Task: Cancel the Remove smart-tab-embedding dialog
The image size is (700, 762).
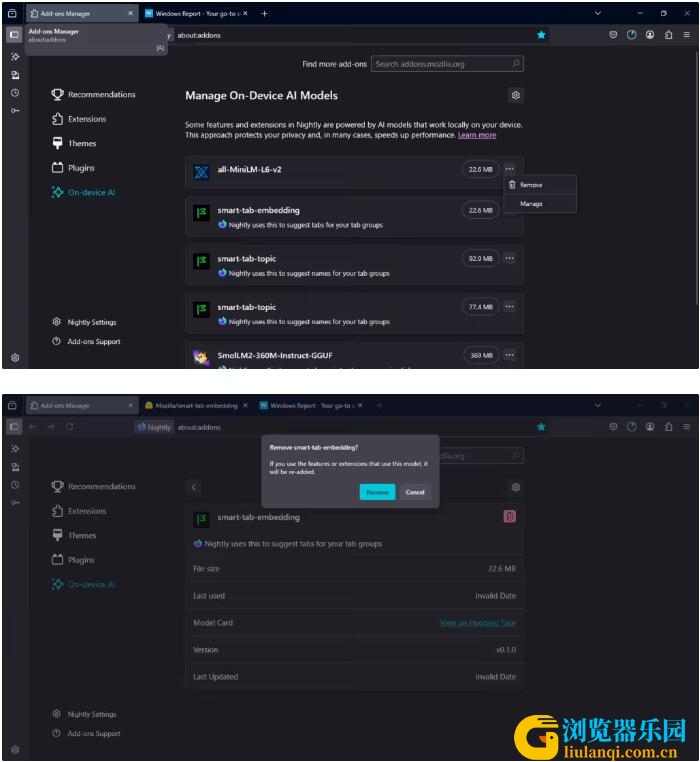Action: click(415, 492)
